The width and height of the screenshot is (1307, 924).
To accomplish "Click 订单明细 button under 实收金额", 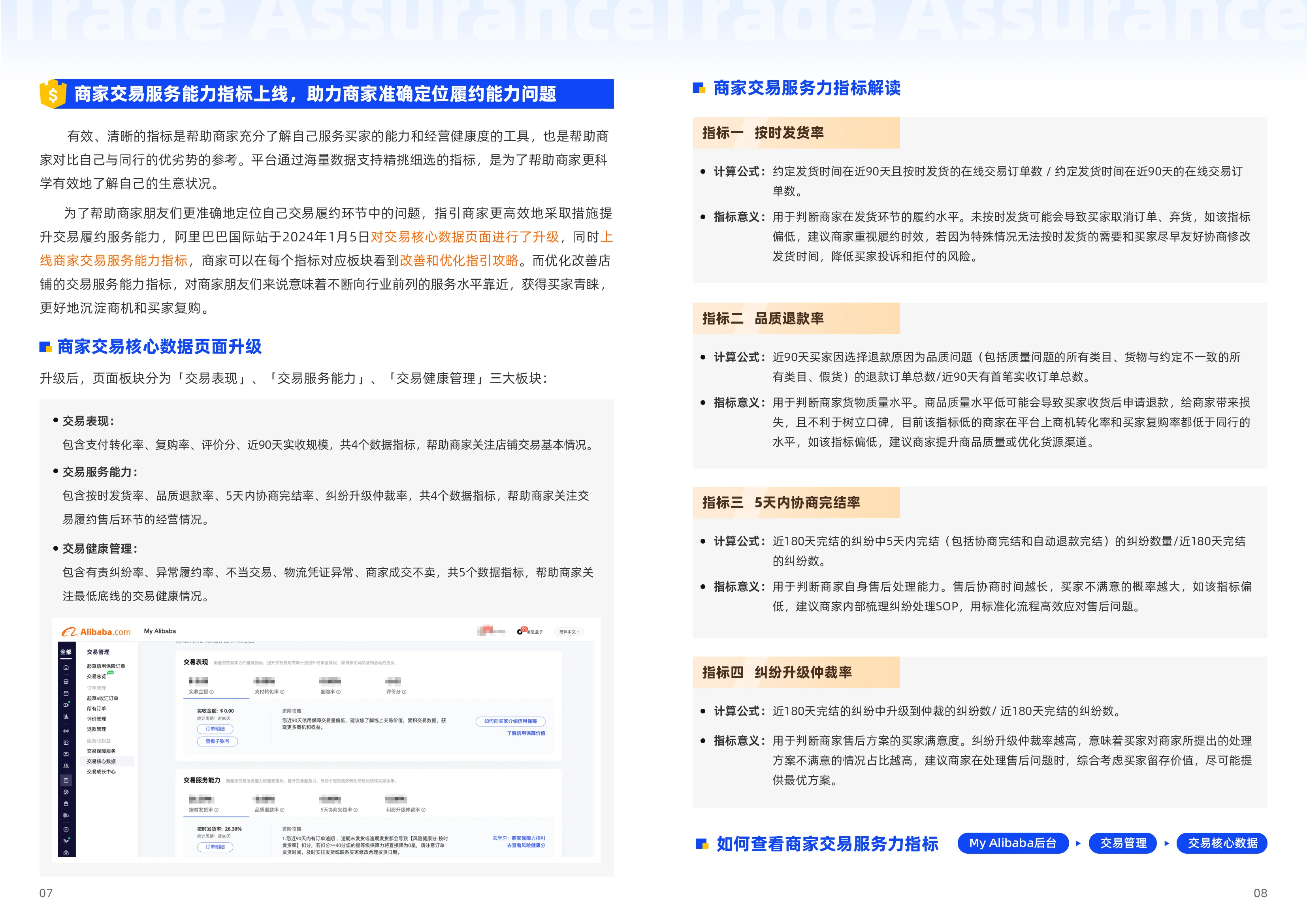I will (x=215, y=729).
